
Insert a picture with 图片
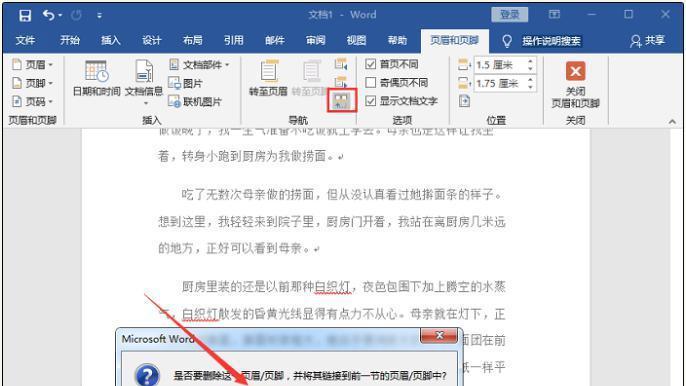[186, 83]
